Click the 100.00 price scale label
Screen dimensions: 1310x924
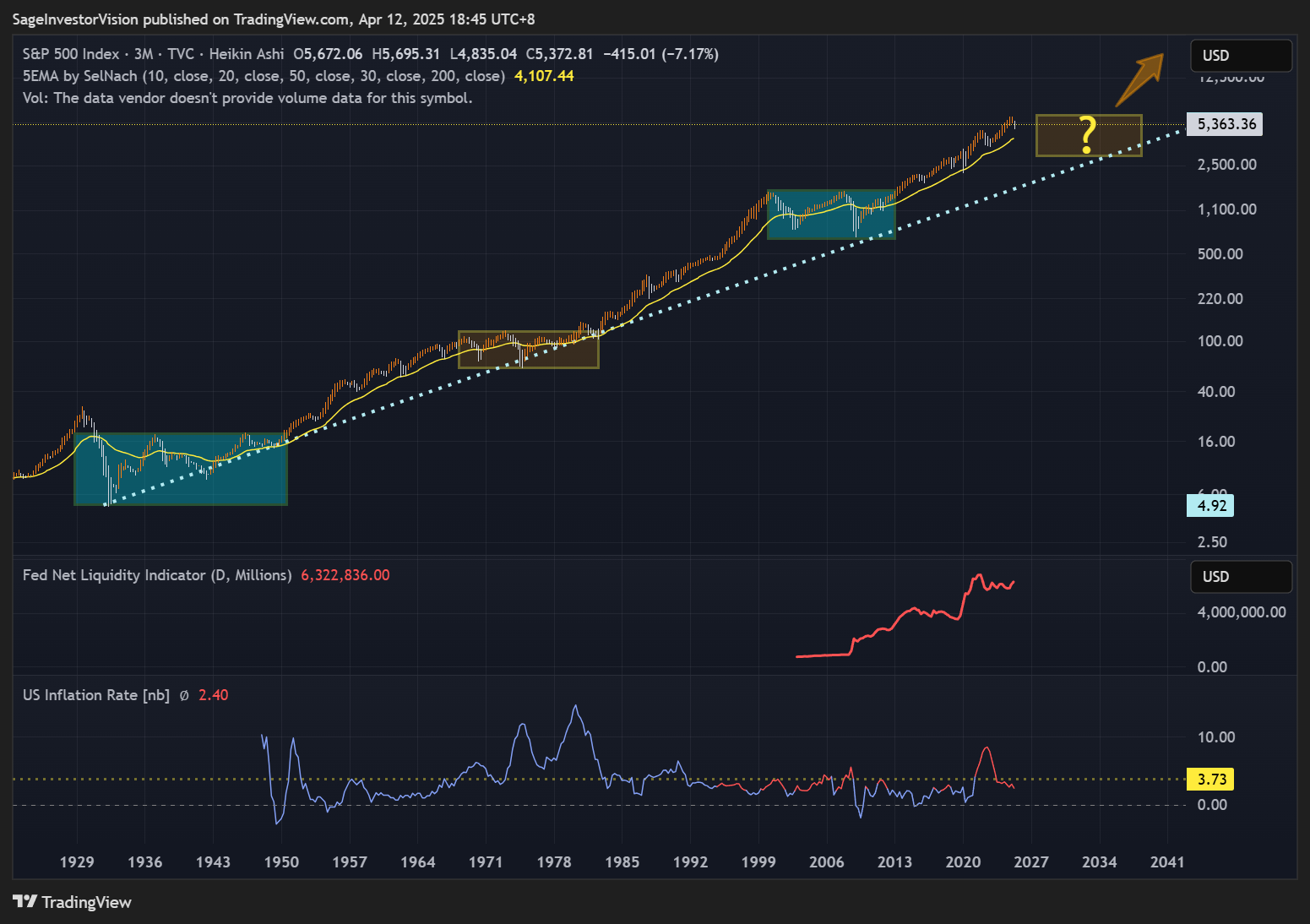pos(1220,341)
